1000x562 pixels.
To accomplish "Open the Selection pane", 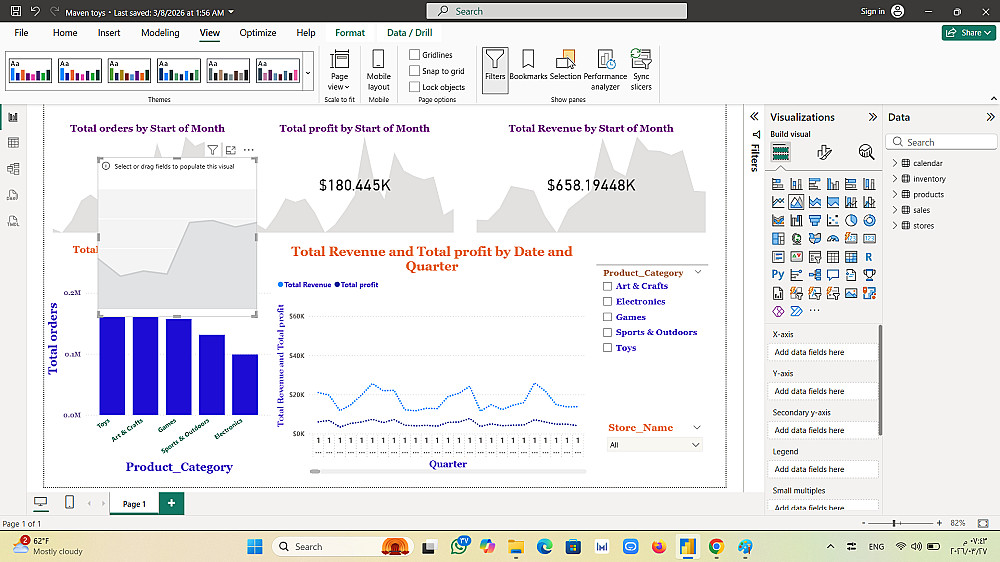I will [566, 65].
